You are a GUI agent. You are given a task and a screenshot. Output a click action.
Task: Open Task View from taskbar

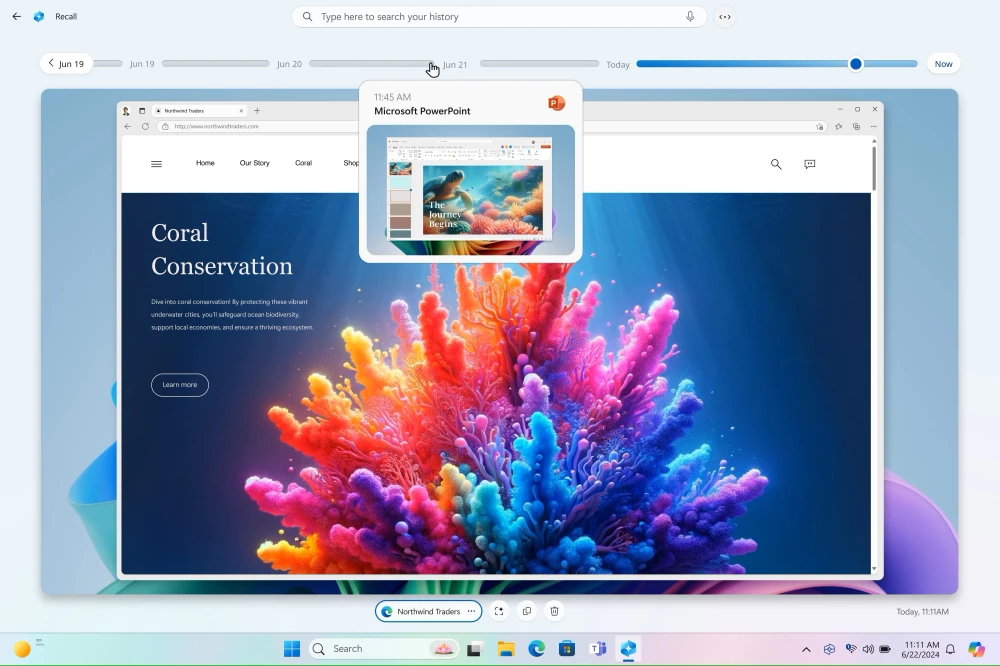pos(474,649)
